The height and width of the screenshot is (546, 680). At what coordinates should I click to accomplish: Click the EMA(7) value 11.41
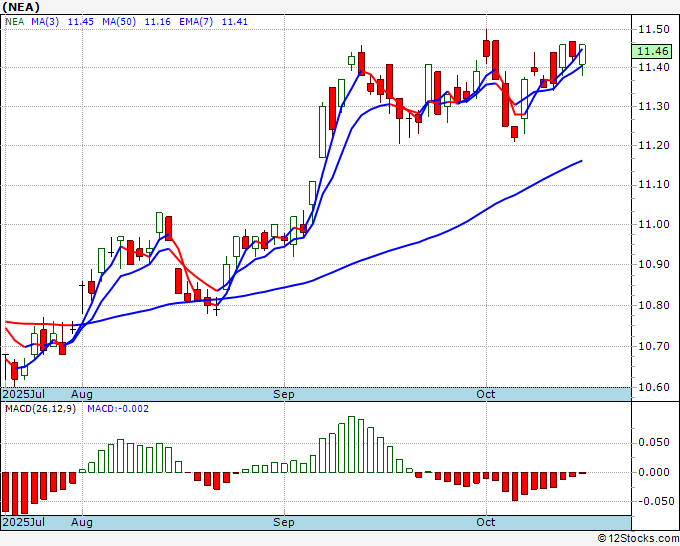pyautogui.click(x=235, y=22)
